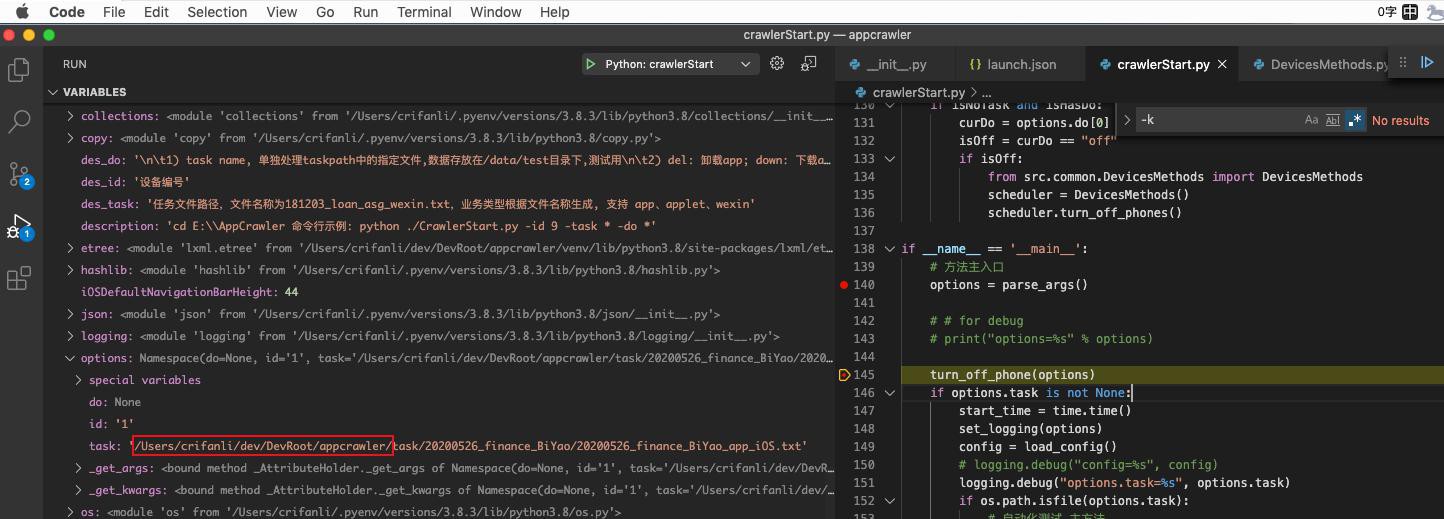Switch to the DevicesMethods.py tab
This screenshot has height=519, width=1444.
(1319, 64)
